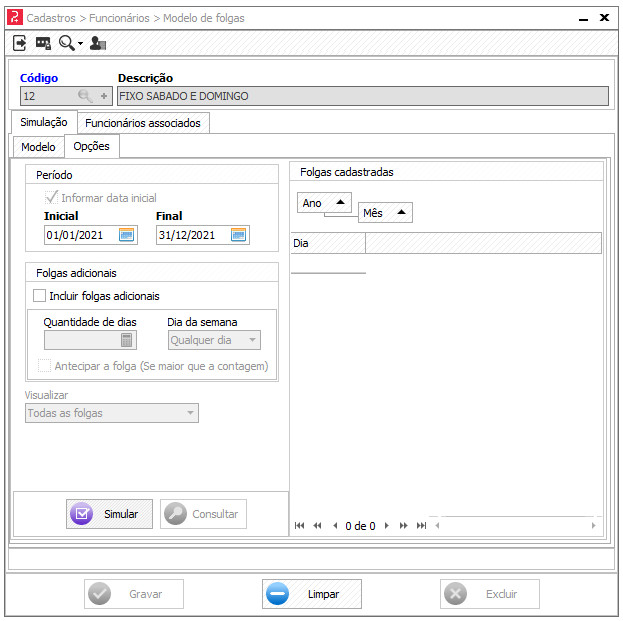Minimize the Modelo de folgas window
This screenshot has width=623, height=621.
coord(583,18)
